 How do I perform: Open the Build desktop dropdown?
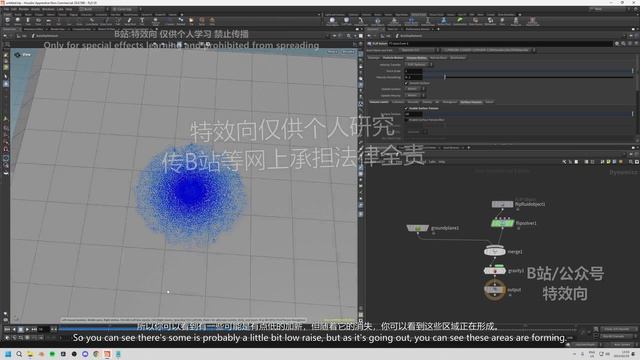[x=93, y=9]
